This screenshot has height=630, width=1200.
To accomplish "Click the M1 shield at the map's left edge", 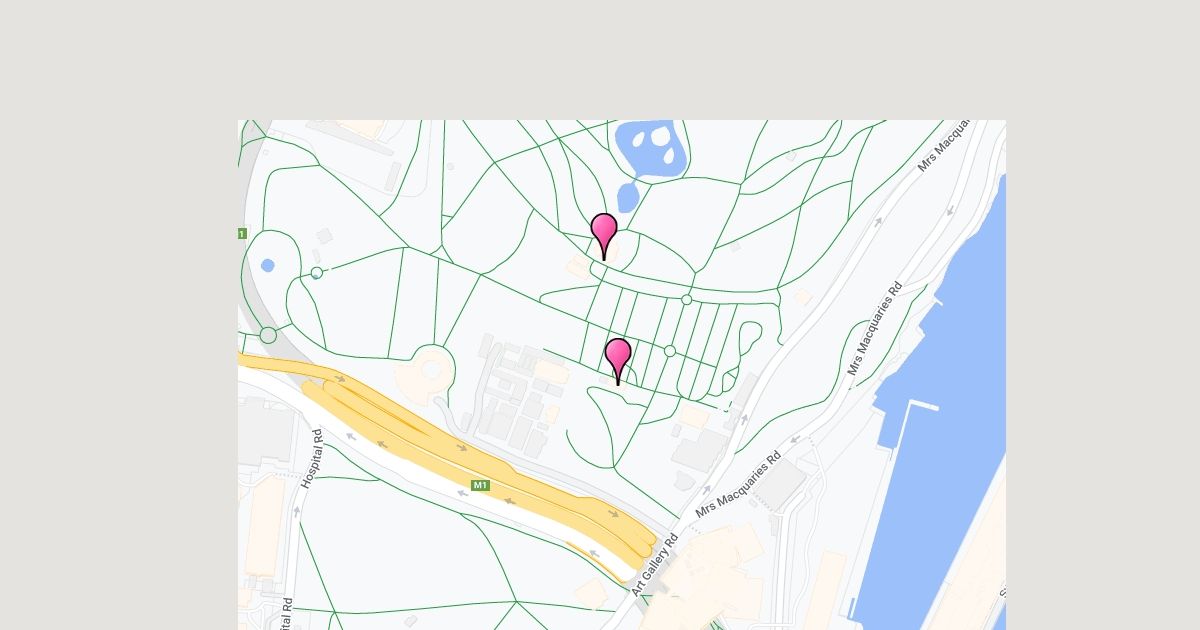I will [241, 234].
